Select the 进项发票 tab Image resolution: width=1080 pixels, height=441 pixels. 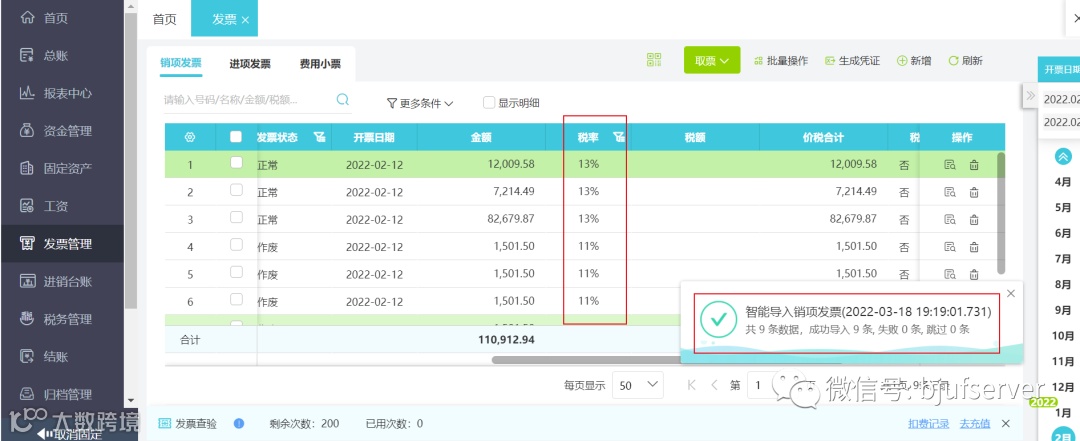point(250,64)
